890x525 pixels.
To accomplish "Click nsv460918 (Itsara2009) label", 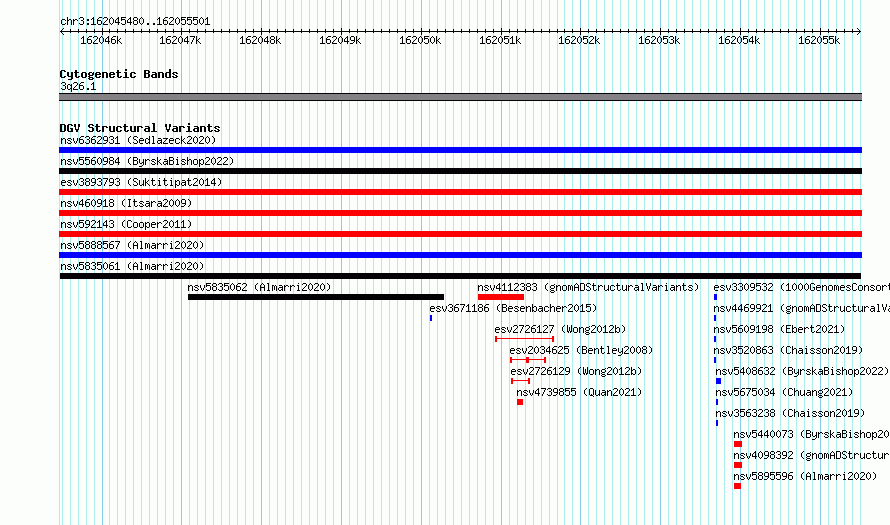I will (126, 203).
